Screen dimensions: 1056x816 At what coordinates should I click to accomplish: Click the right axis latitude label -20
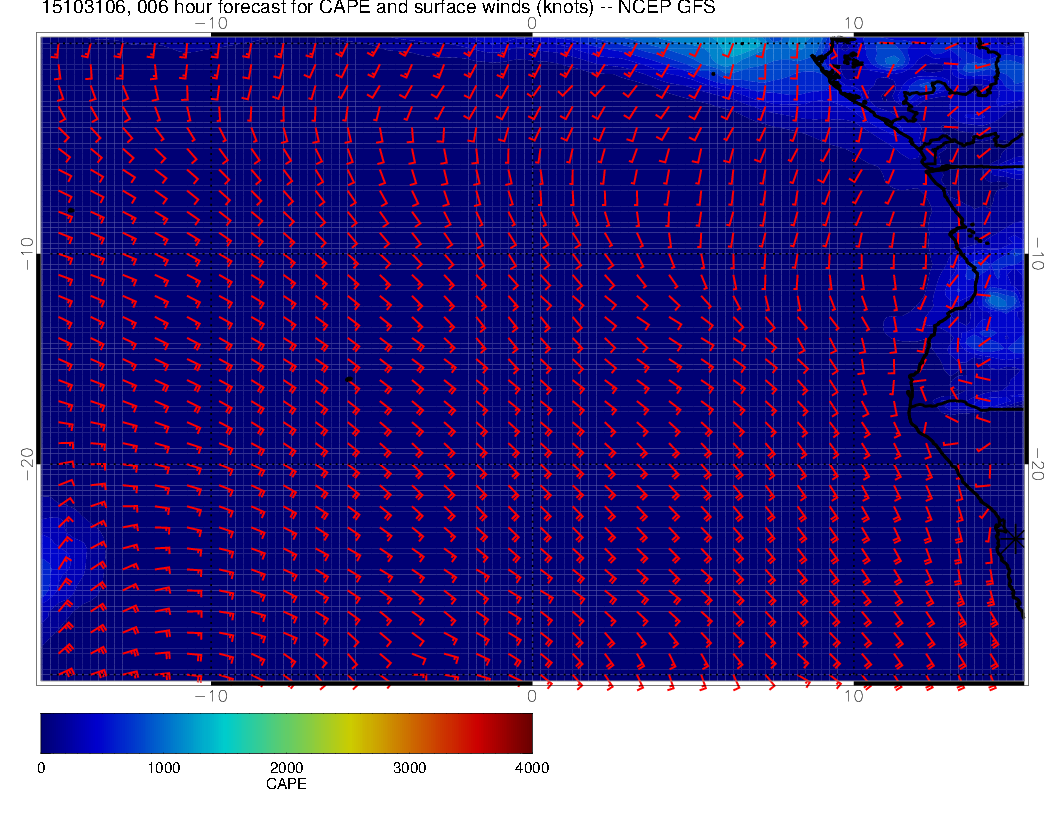point(1037,464)
